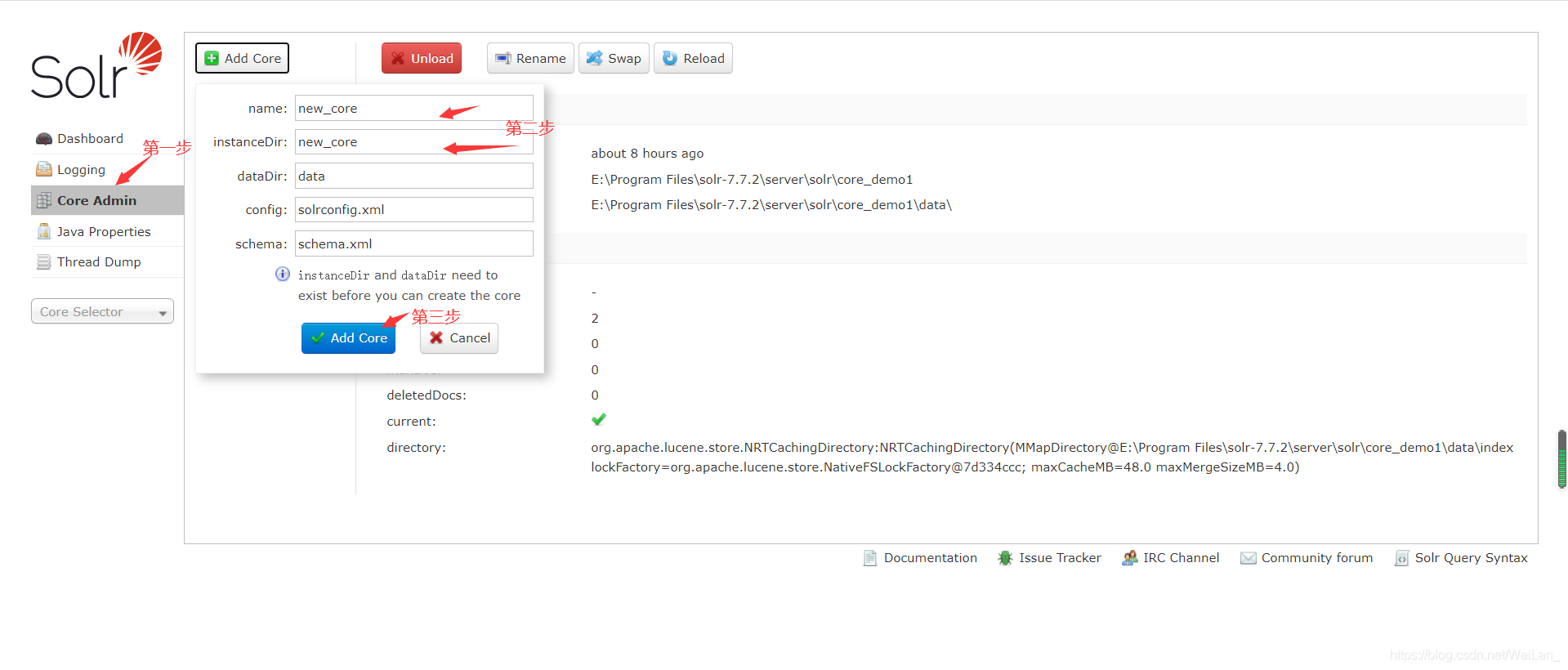This screenshot has width=1568, height=670.
Task: Click the red X icon on Cancel
Action: [x=436, y=337]
